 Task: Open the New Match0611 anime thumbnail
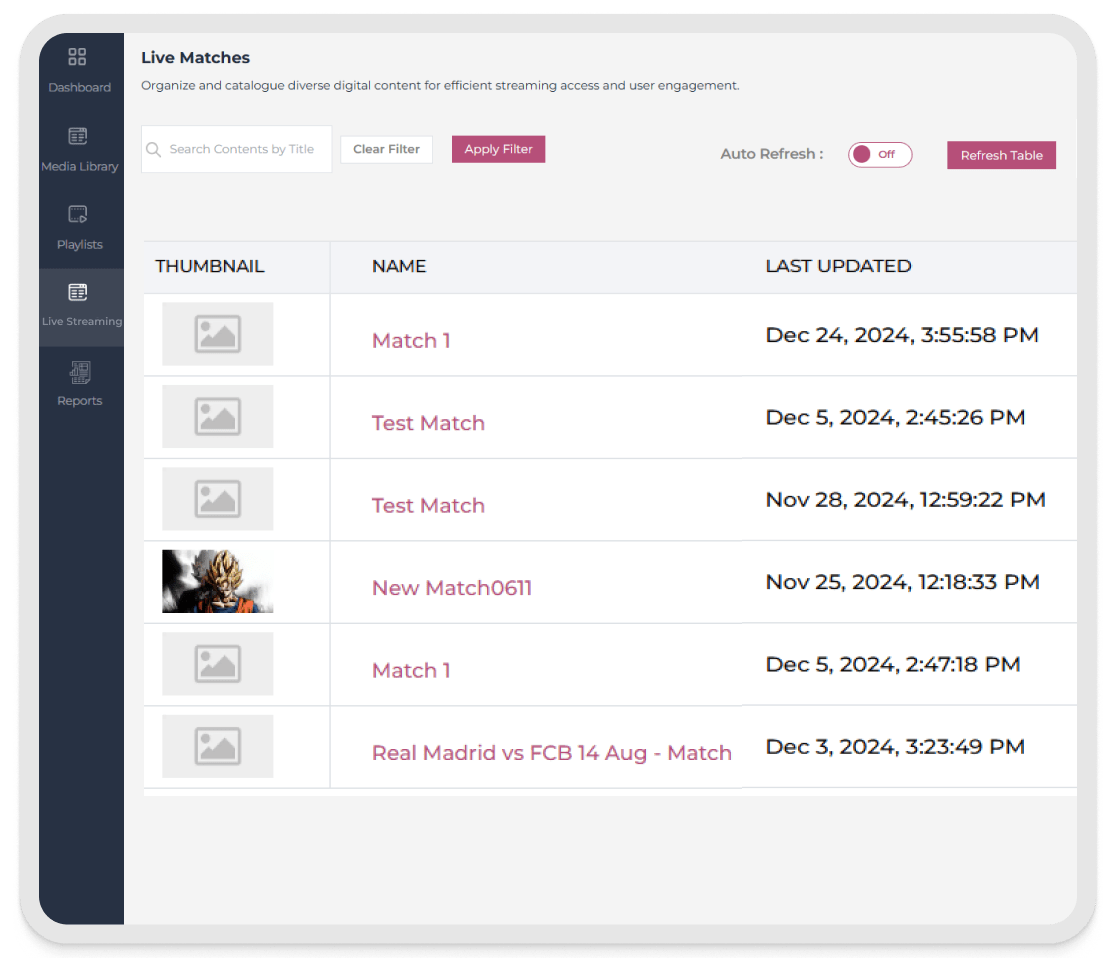[x=217, y=581]
